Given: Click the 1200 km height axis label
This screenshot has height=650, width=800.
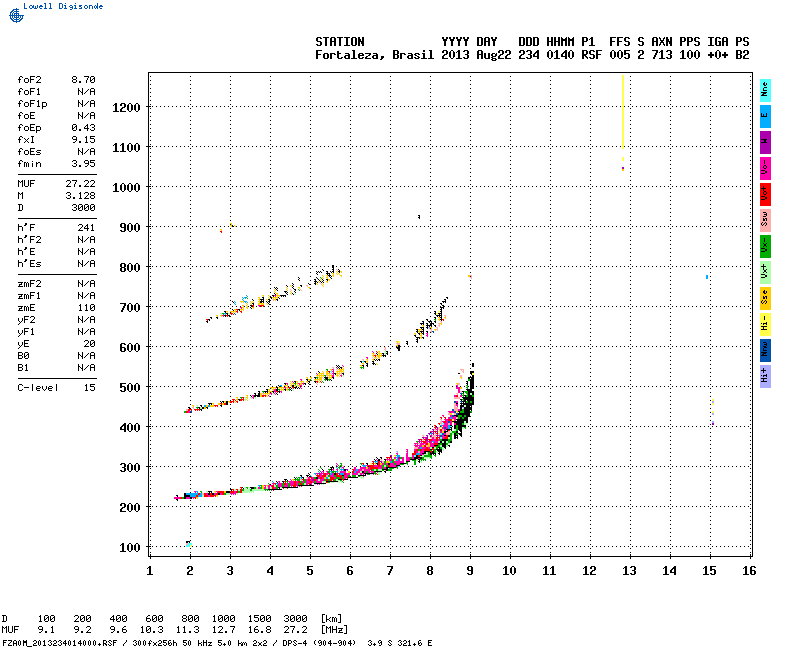Looking at the screenshot, I should tap(126, 108).
